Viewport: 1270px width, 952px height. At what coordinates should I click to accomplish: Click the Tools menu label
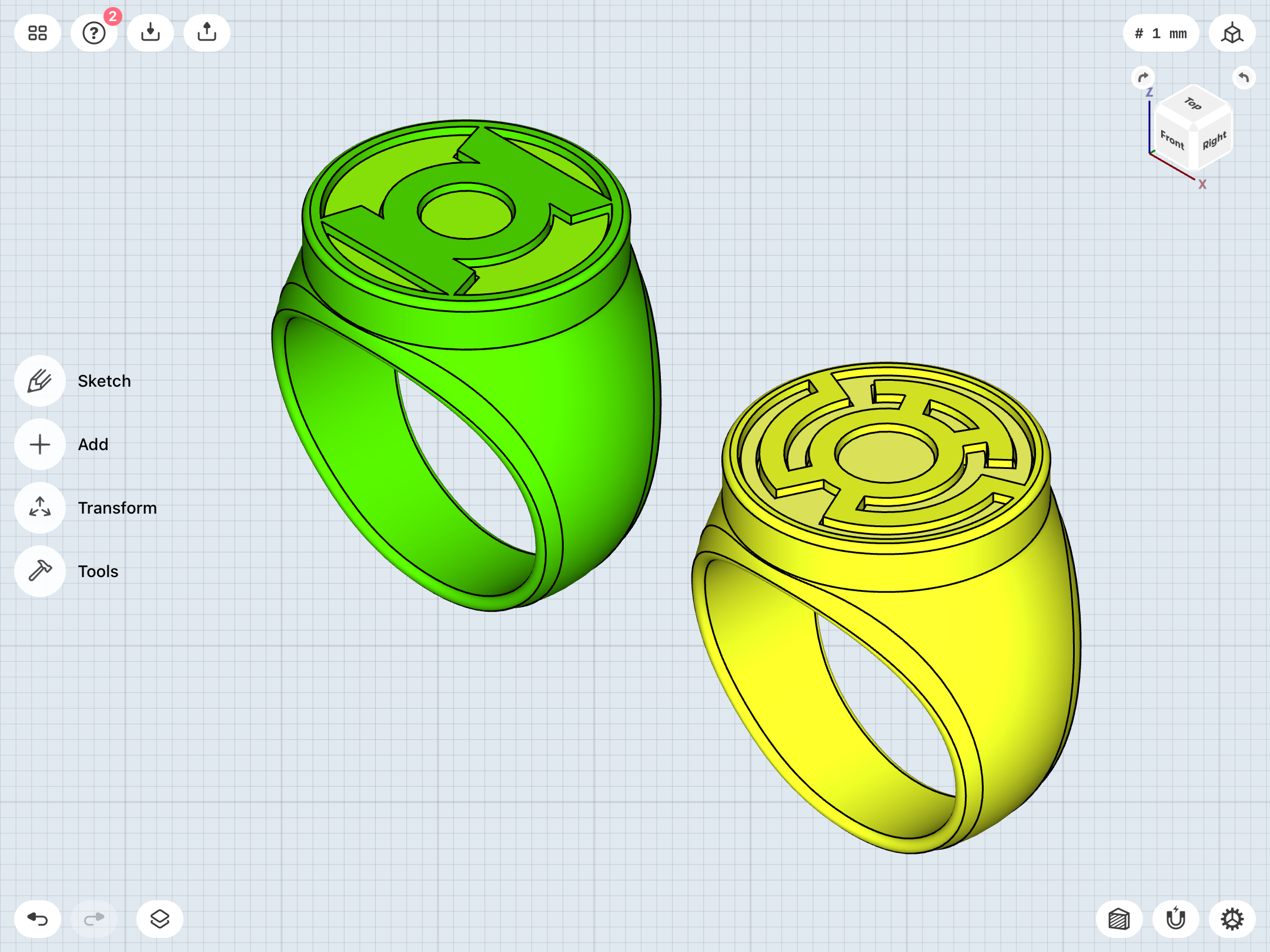tap(98, 571)
